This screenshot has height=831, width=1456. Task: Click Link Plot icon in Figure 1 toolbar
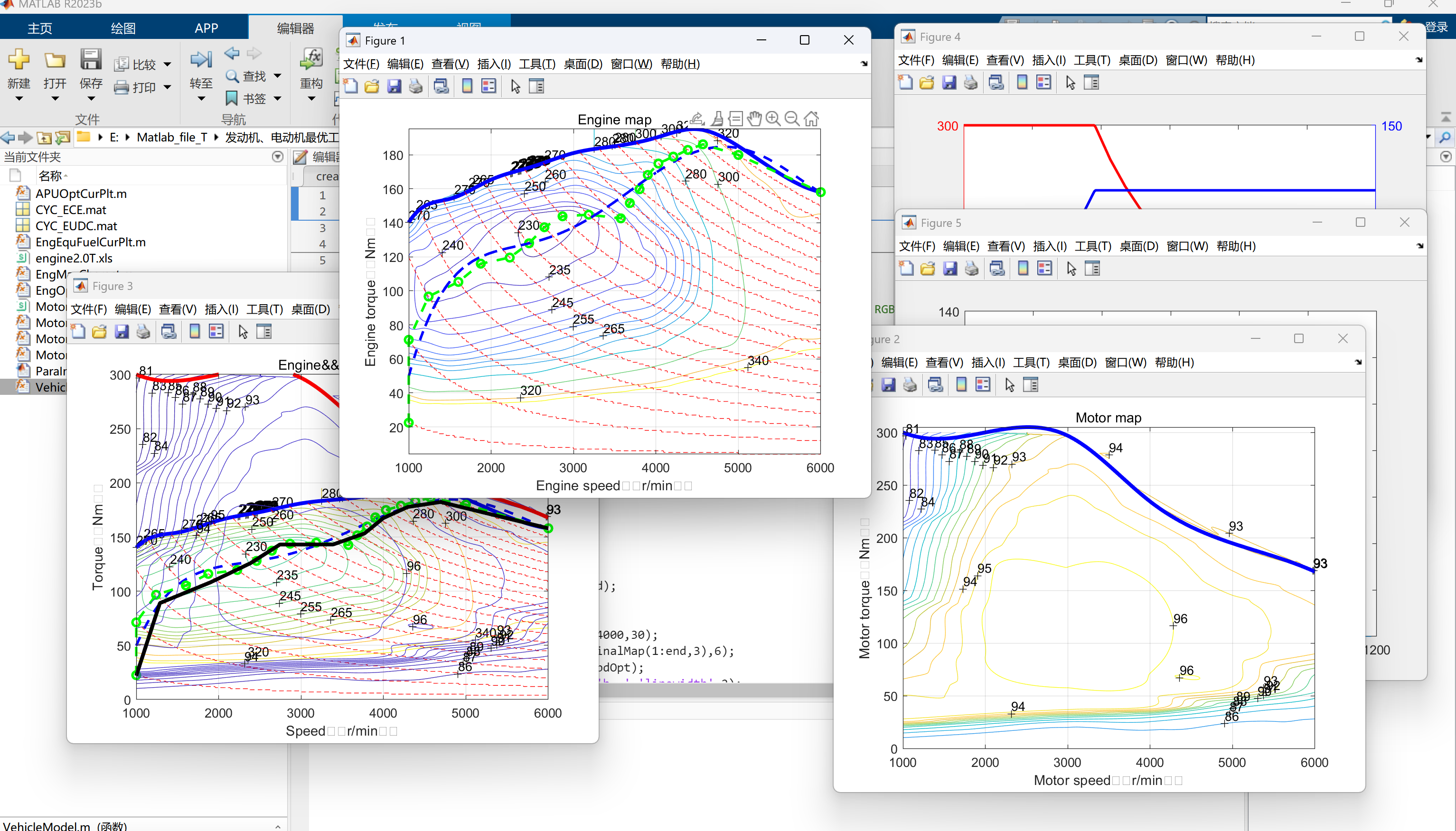click(441, 87)
